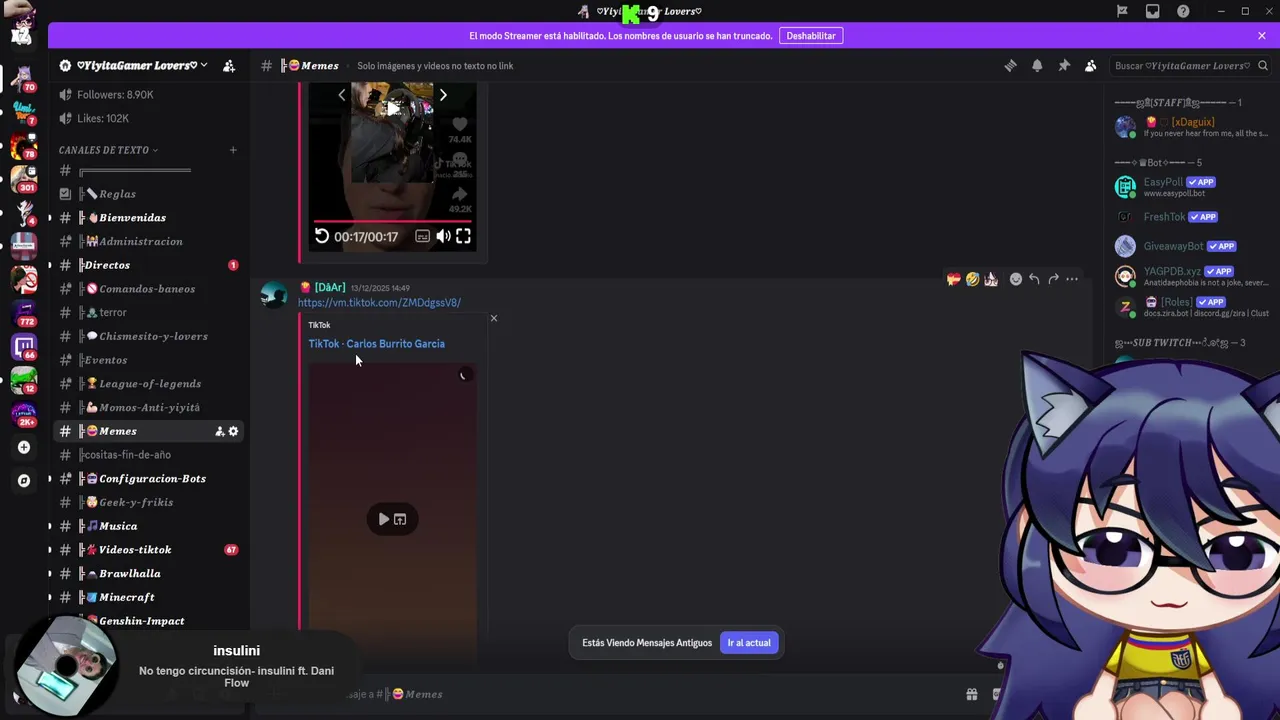Show pinned messages pin icon
Screen dimensions: 1280x720
pyautogui.click(x=1064, y=66)
